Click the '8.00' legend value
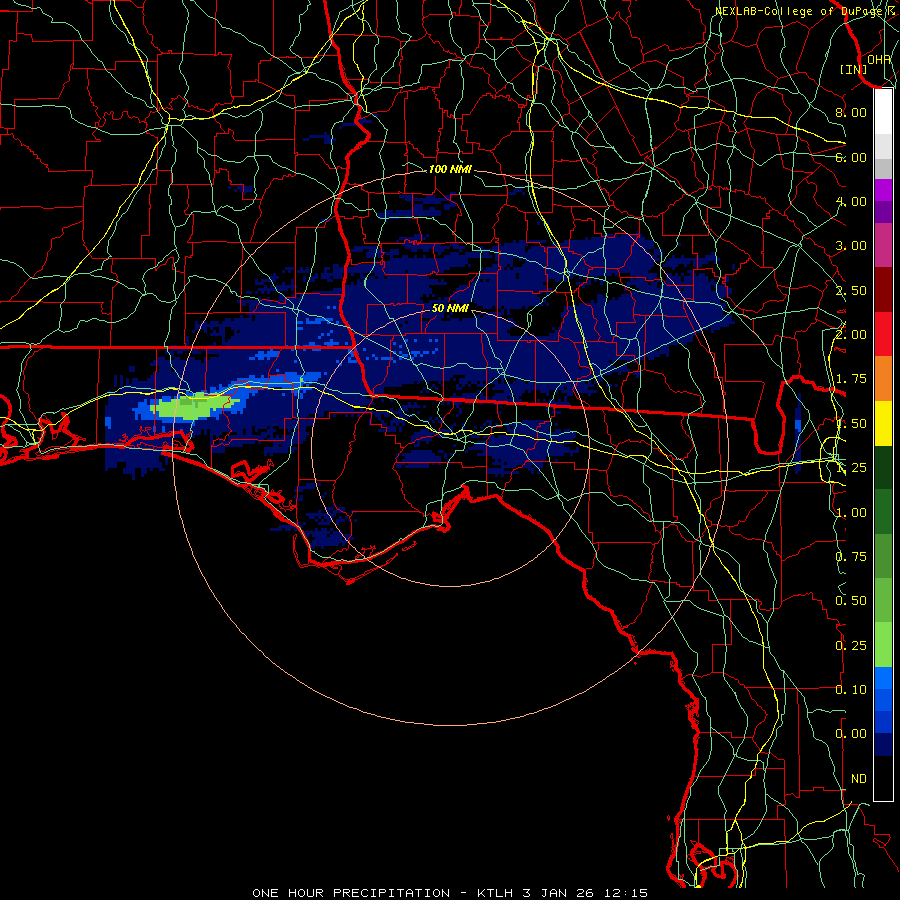The width and height of the screenshot is (900, 900). click(851, 112)
